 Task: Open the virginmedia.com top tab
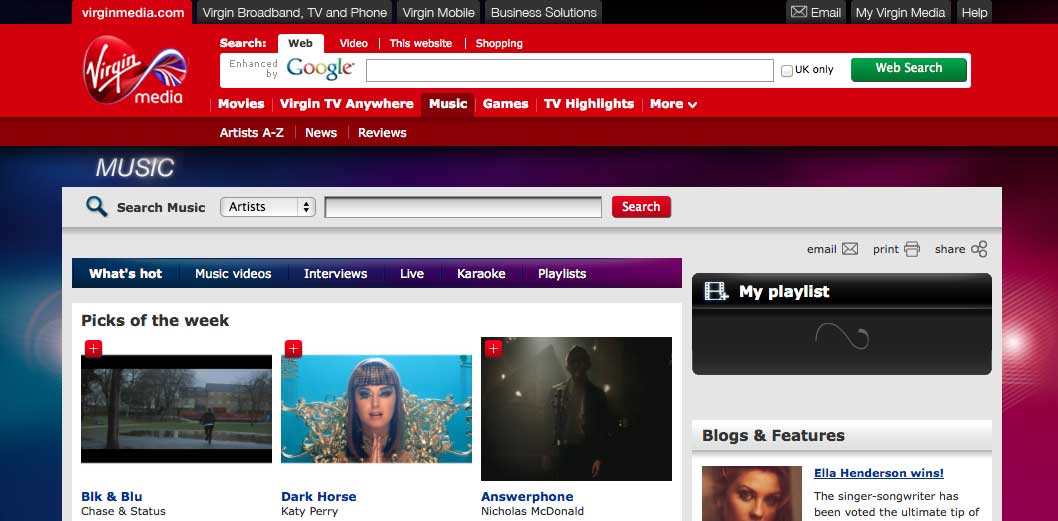click(133, 12)
